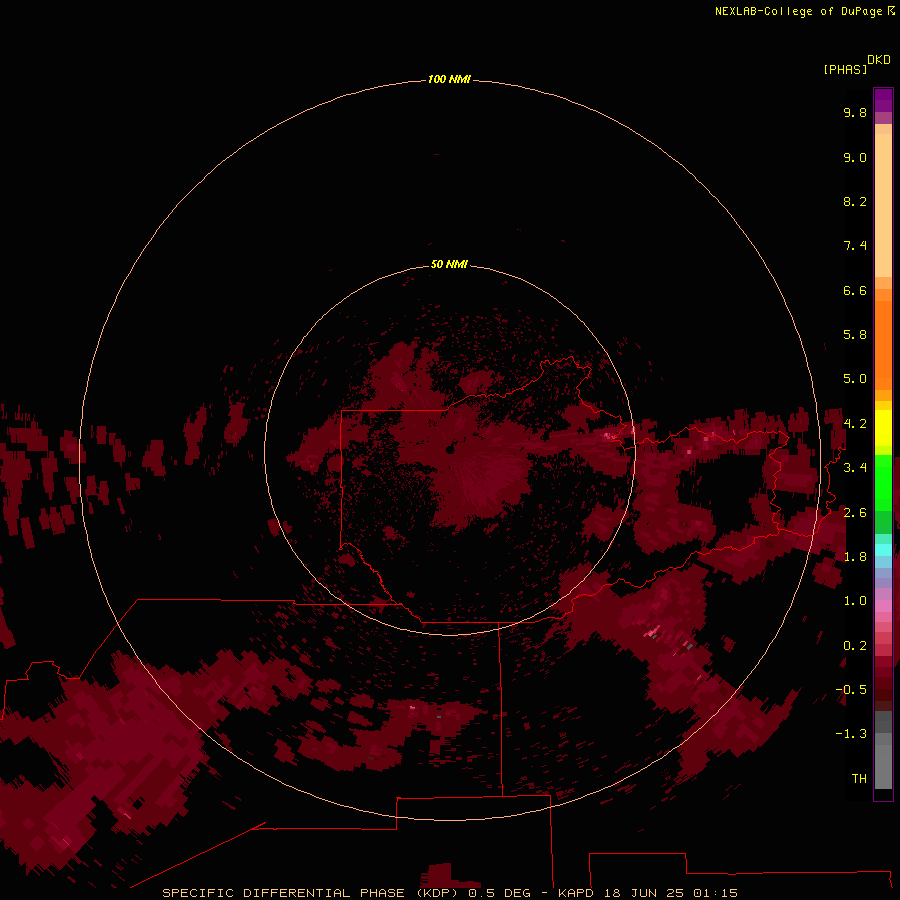
Task: Click the 4.2 value on the color scale
Action: [x=855, y=424]
